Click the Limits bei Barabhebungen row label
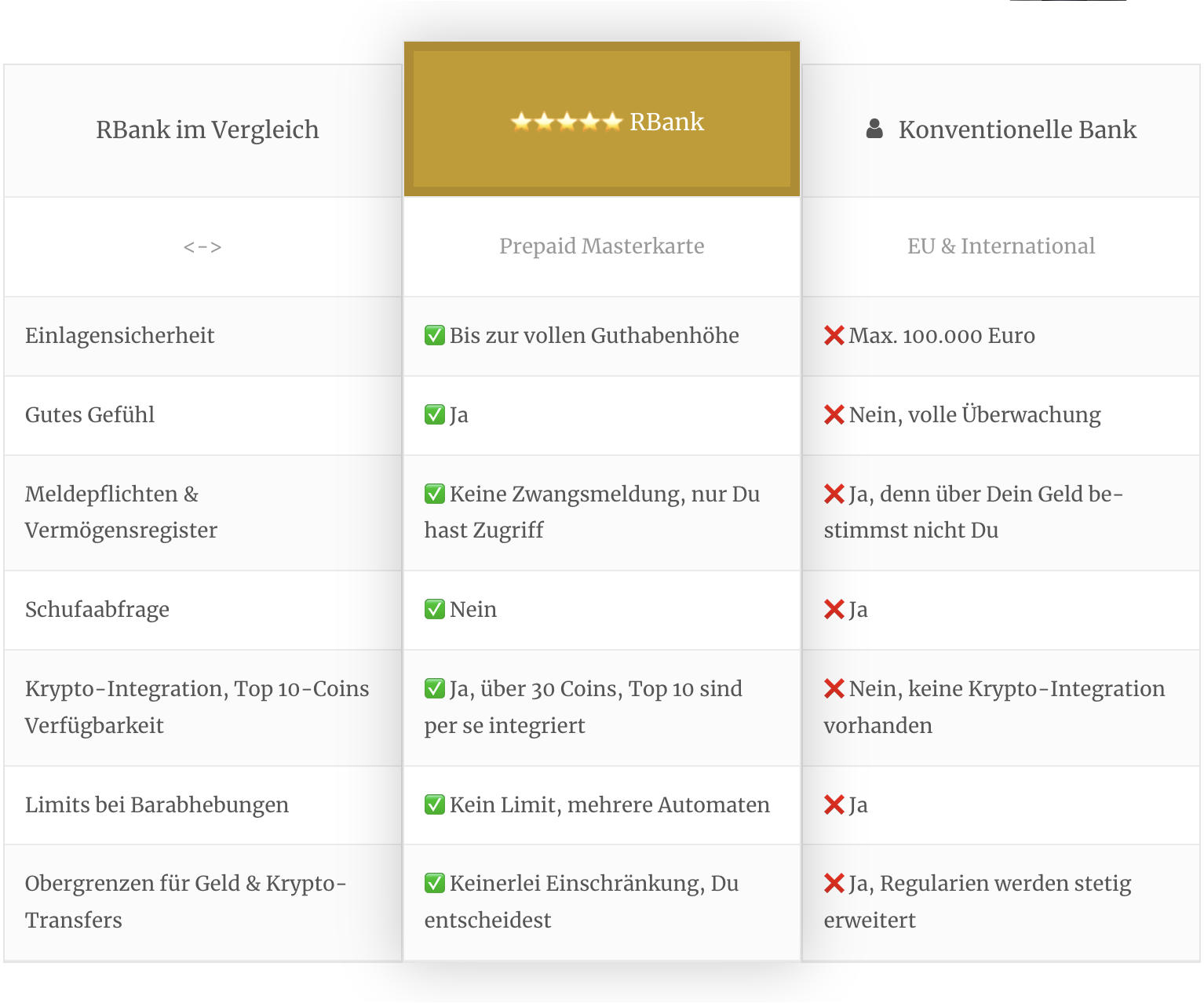 (x=157, y=805)
